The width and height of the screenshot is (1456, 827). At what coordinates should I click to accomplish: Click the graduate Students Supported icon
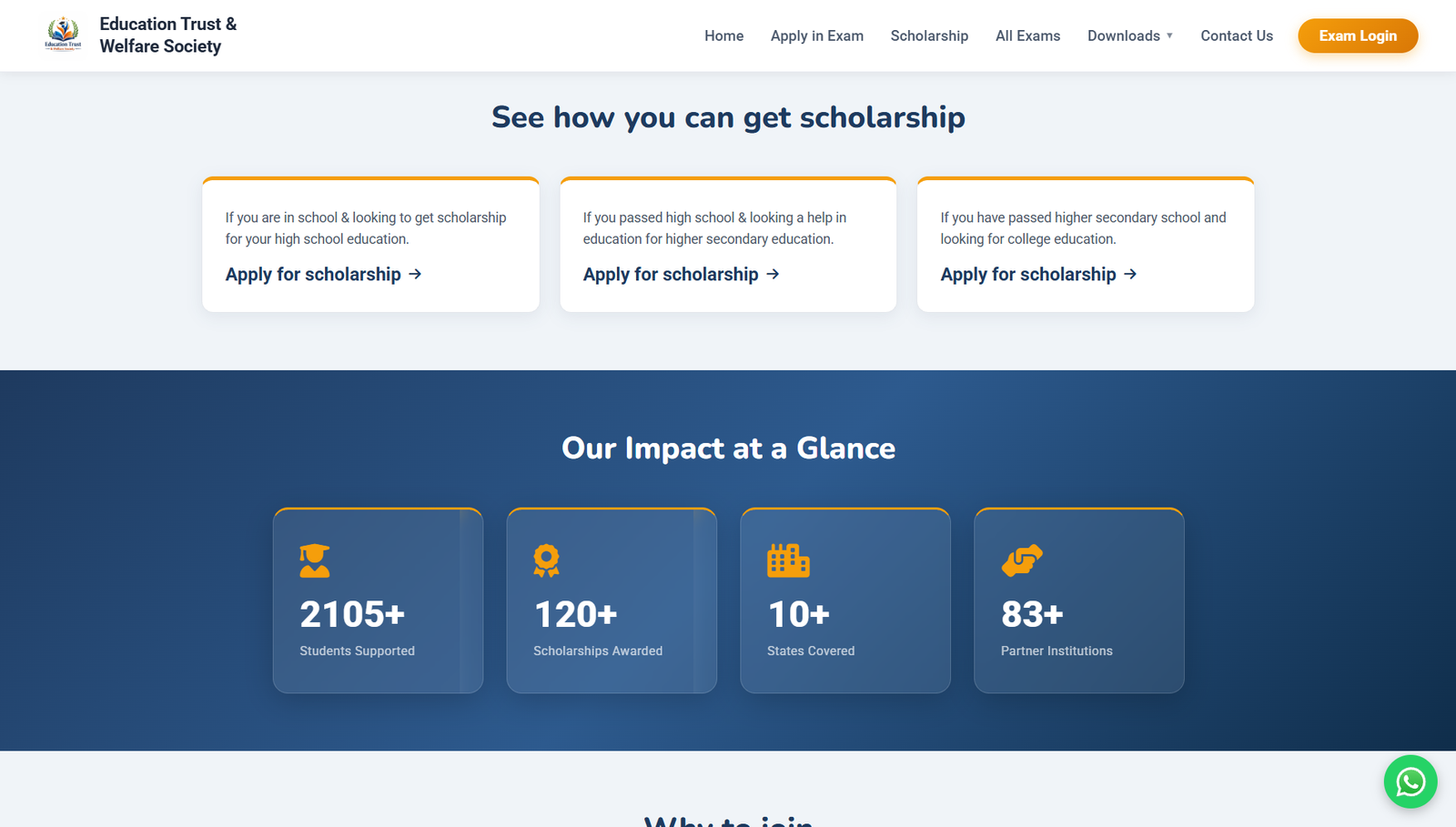[x=315, y=560]
